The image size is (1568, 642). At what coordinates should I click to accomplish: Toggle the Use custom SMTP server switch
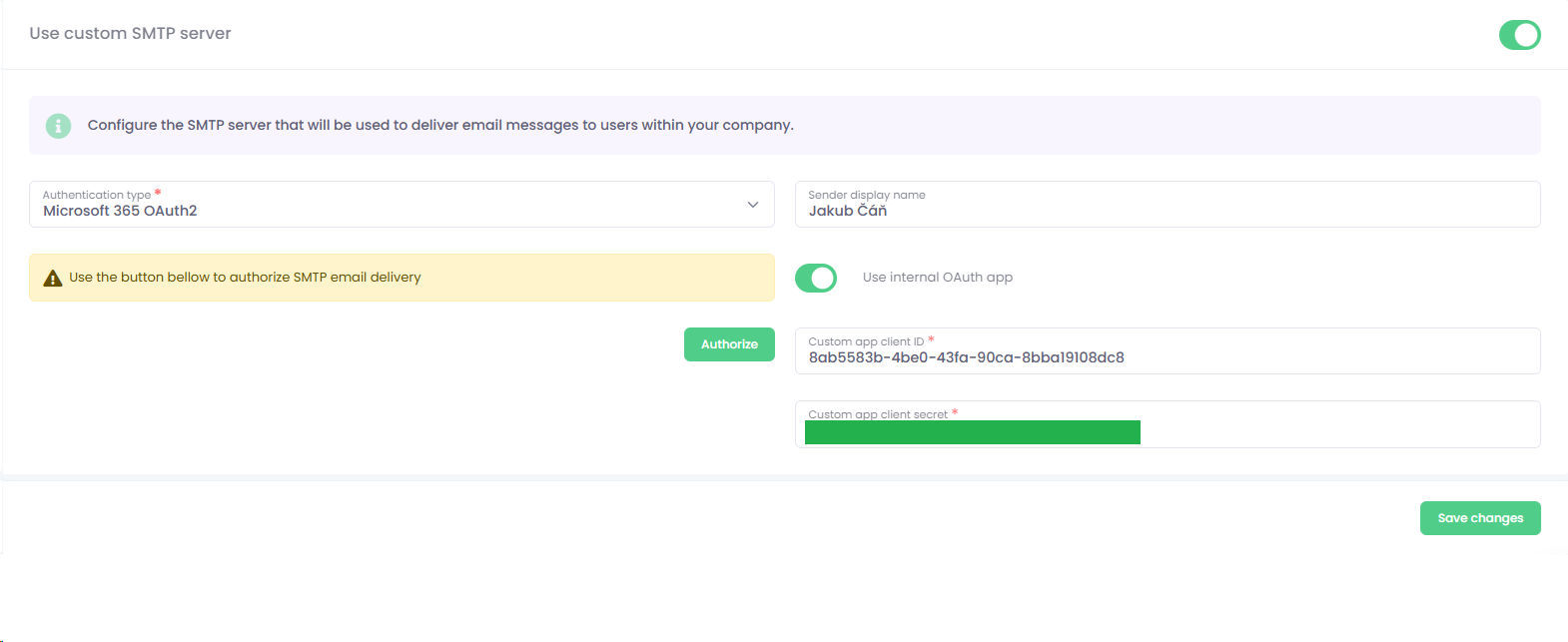pos(1519,35)
